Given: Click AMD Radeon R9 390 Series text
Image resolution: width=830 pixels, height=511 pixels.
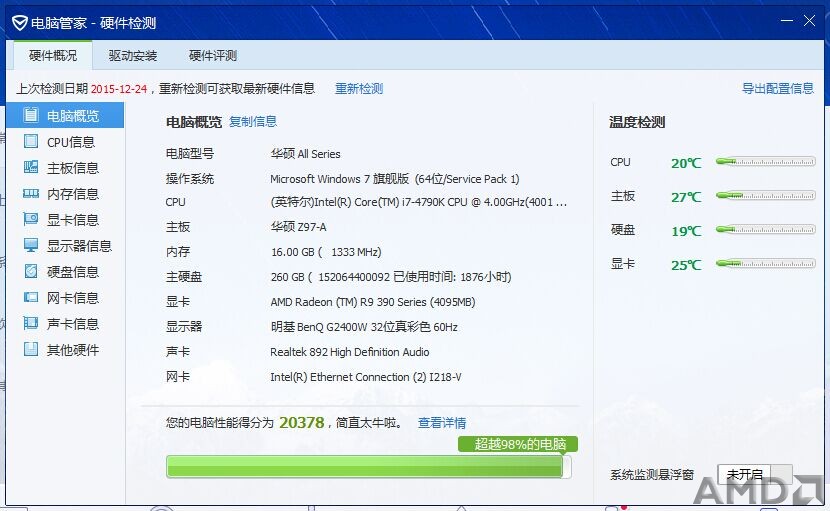Looking at the screenshot, I should click(373, 302).
